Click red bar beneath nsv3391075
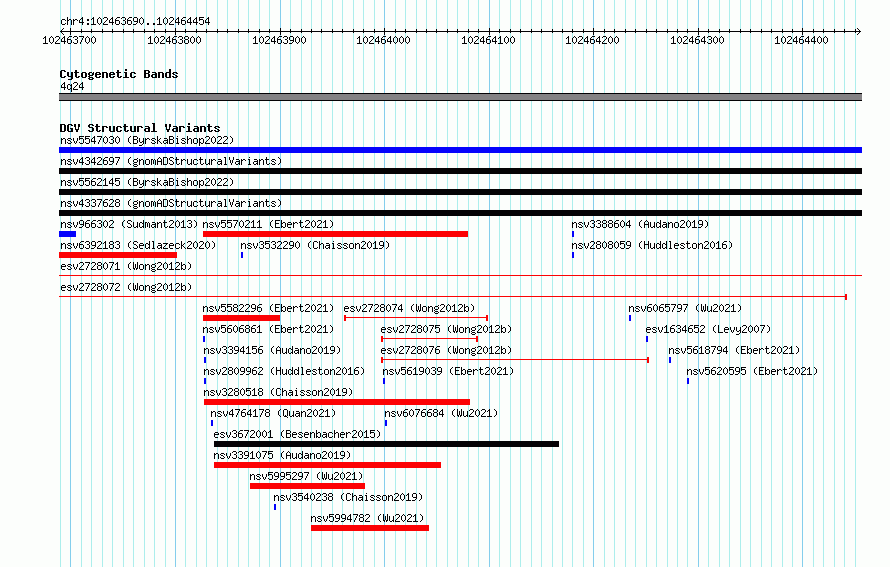The image size is (890, 567). coord(328,465)
